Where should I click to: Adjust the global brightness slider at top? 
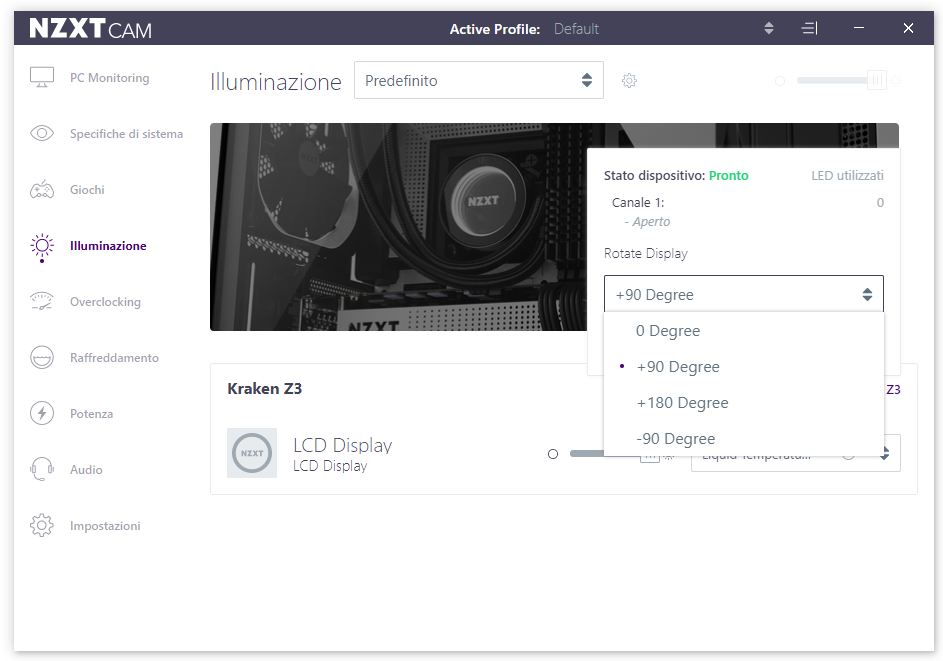click(841, 81)
